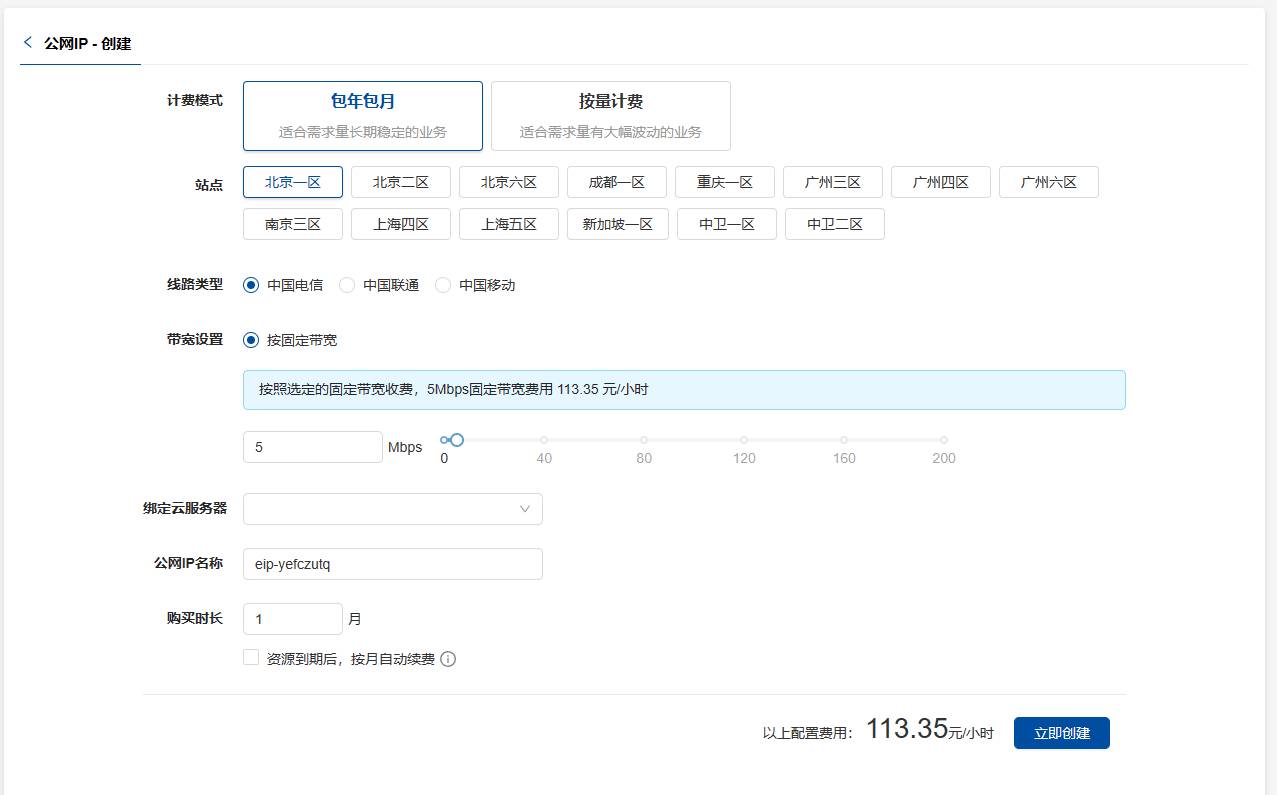
Task: Choose the 北京六区 site
Action: (x=509, y=182)
